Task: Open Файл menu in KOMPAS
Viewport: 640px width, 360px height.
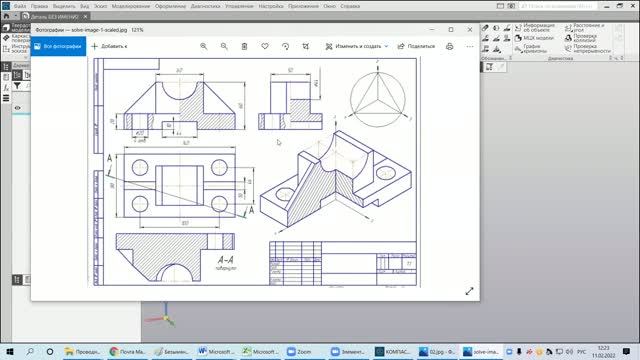Action: pyautogui.click(x=20, y=6)
